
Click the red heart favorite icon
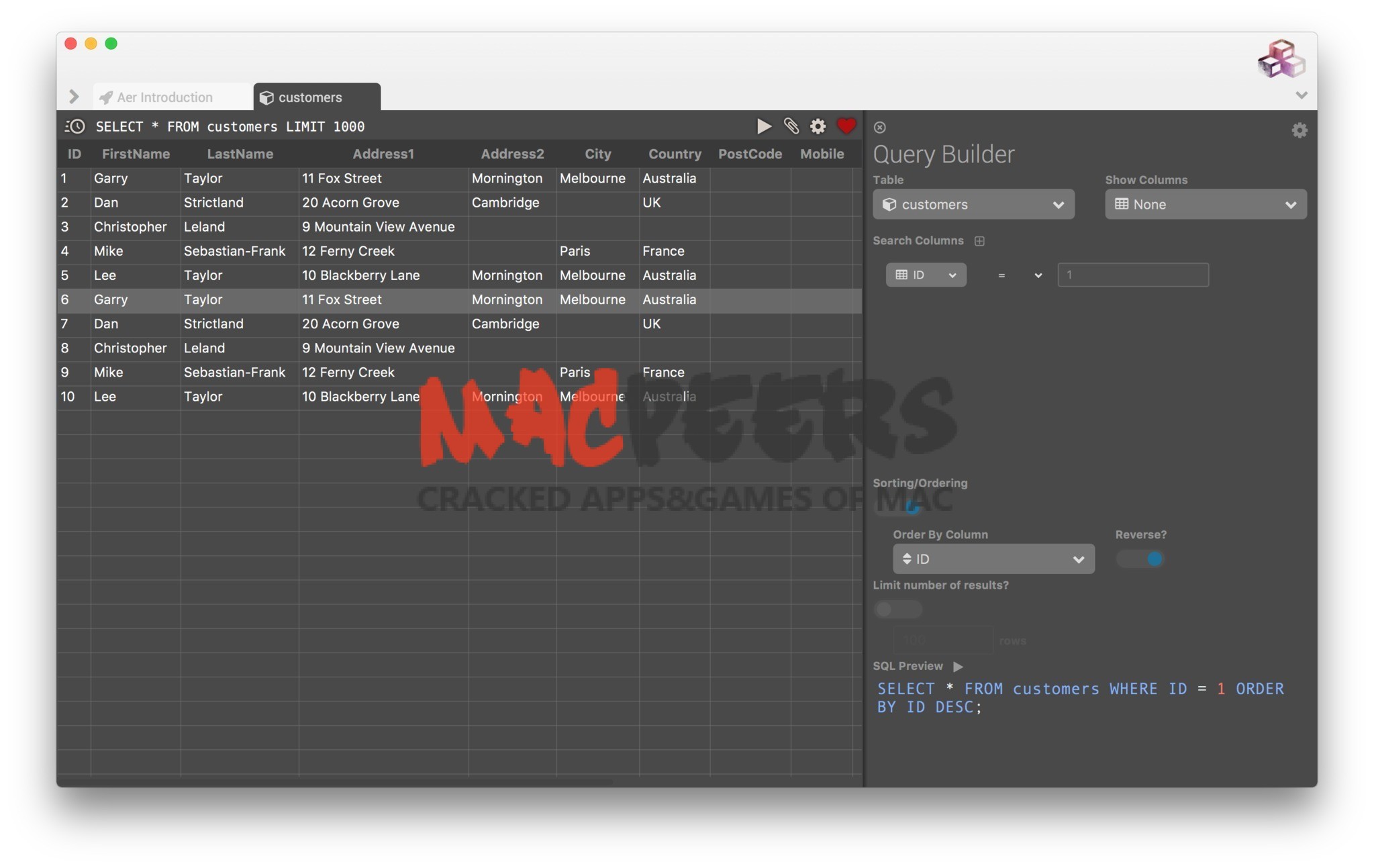[846, 126]
